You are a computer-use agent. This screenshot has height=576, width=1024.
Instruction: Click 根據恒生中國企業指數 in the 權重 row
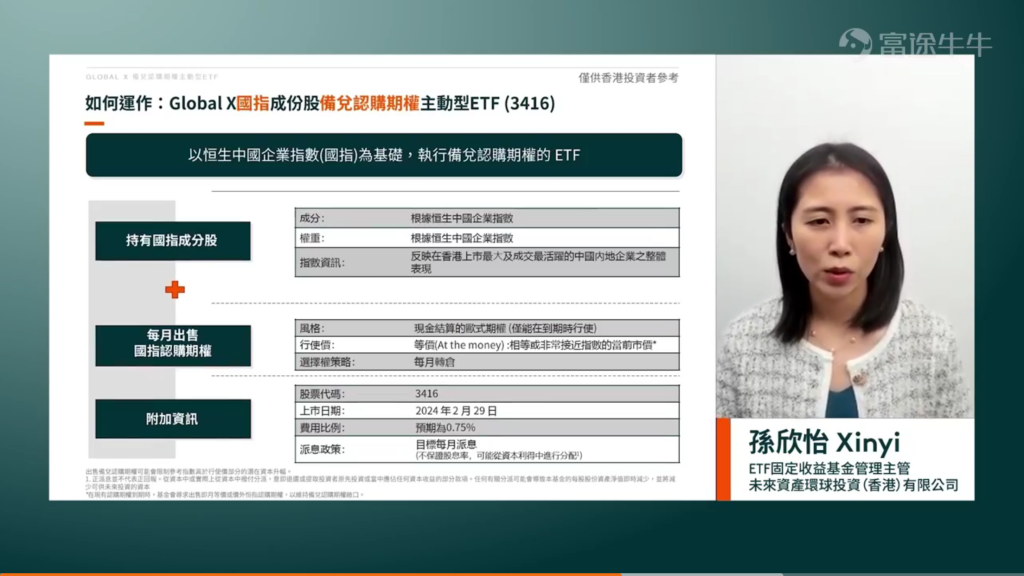[x=462, y=238]
